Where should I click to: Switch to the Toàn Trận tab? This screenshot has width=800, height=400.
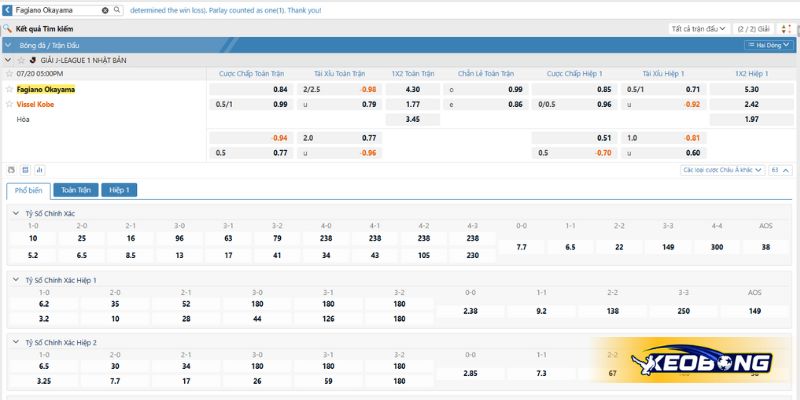tap(76, 190)
